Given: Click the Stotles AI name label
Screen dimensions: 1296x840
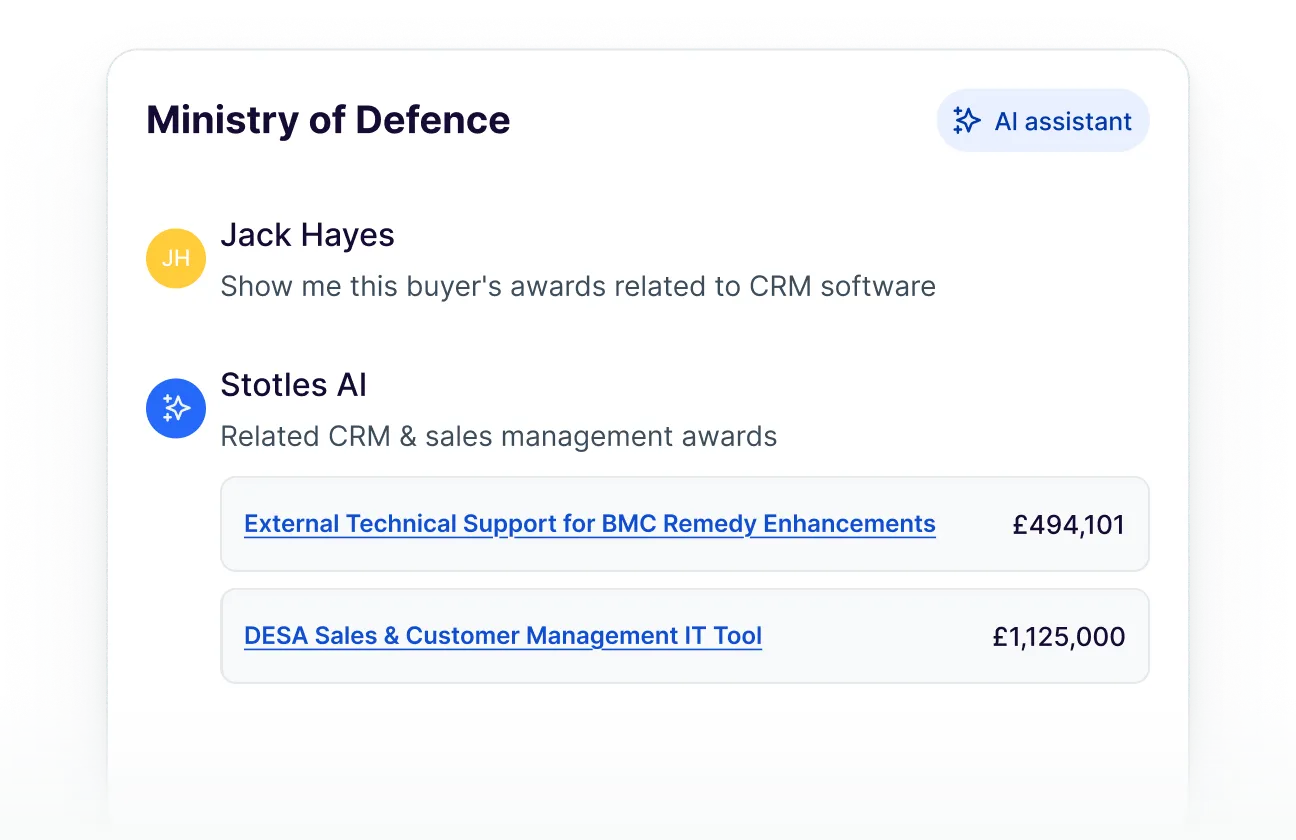Looking at the screenshot, I should tap(293, 385).
